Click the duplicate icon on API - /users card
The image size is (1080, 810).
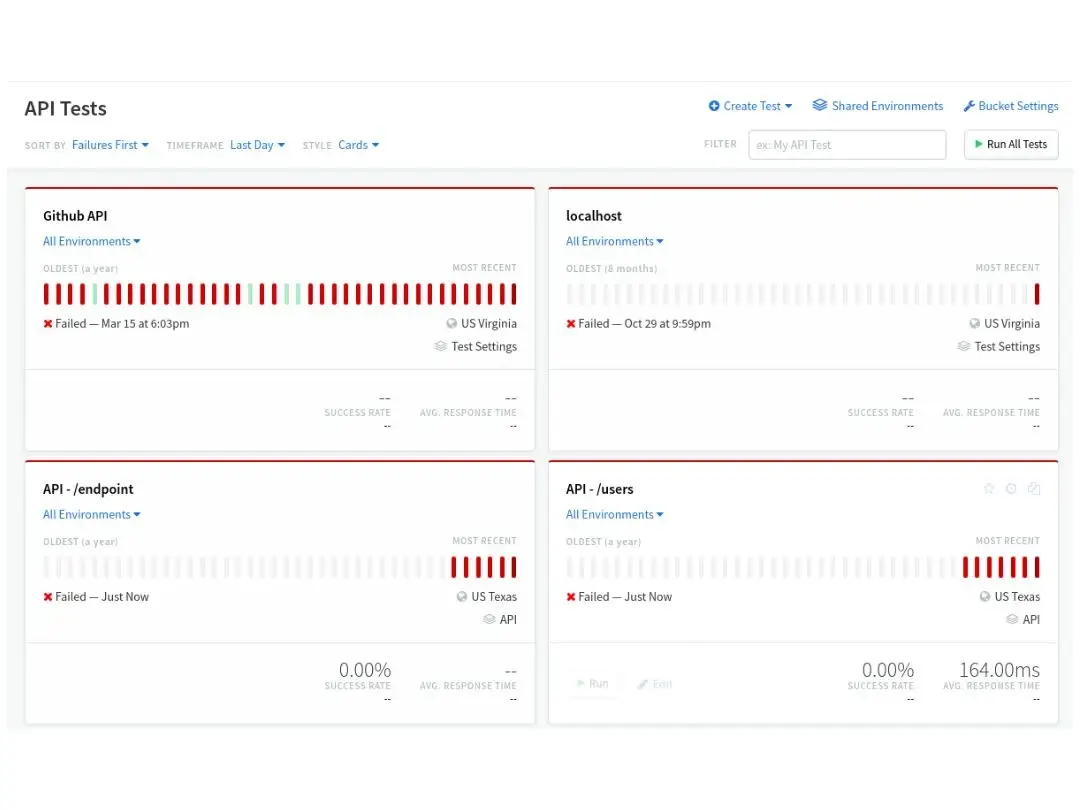pos(1034,489)
